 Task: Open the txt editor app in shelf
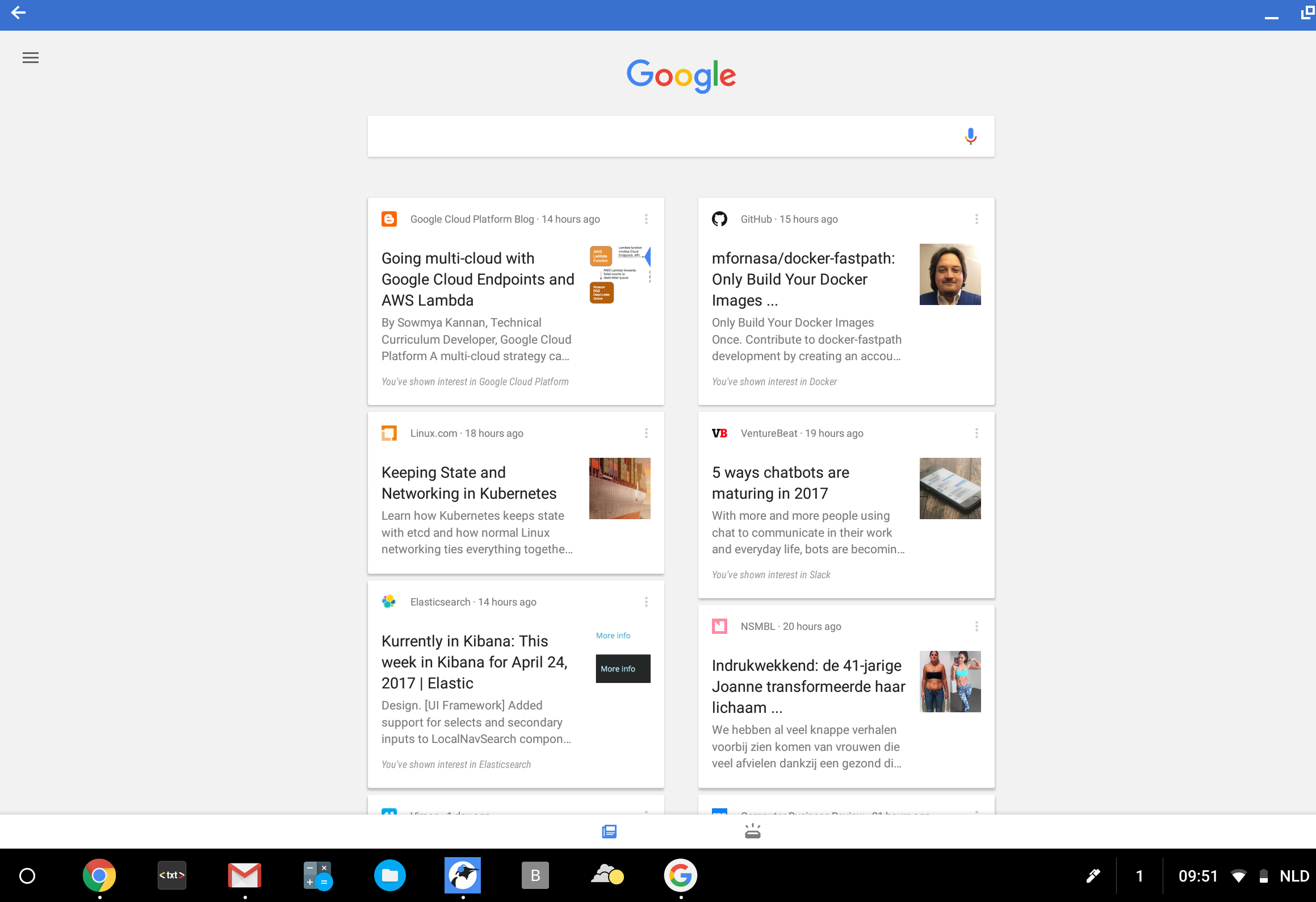click(172, 875)
